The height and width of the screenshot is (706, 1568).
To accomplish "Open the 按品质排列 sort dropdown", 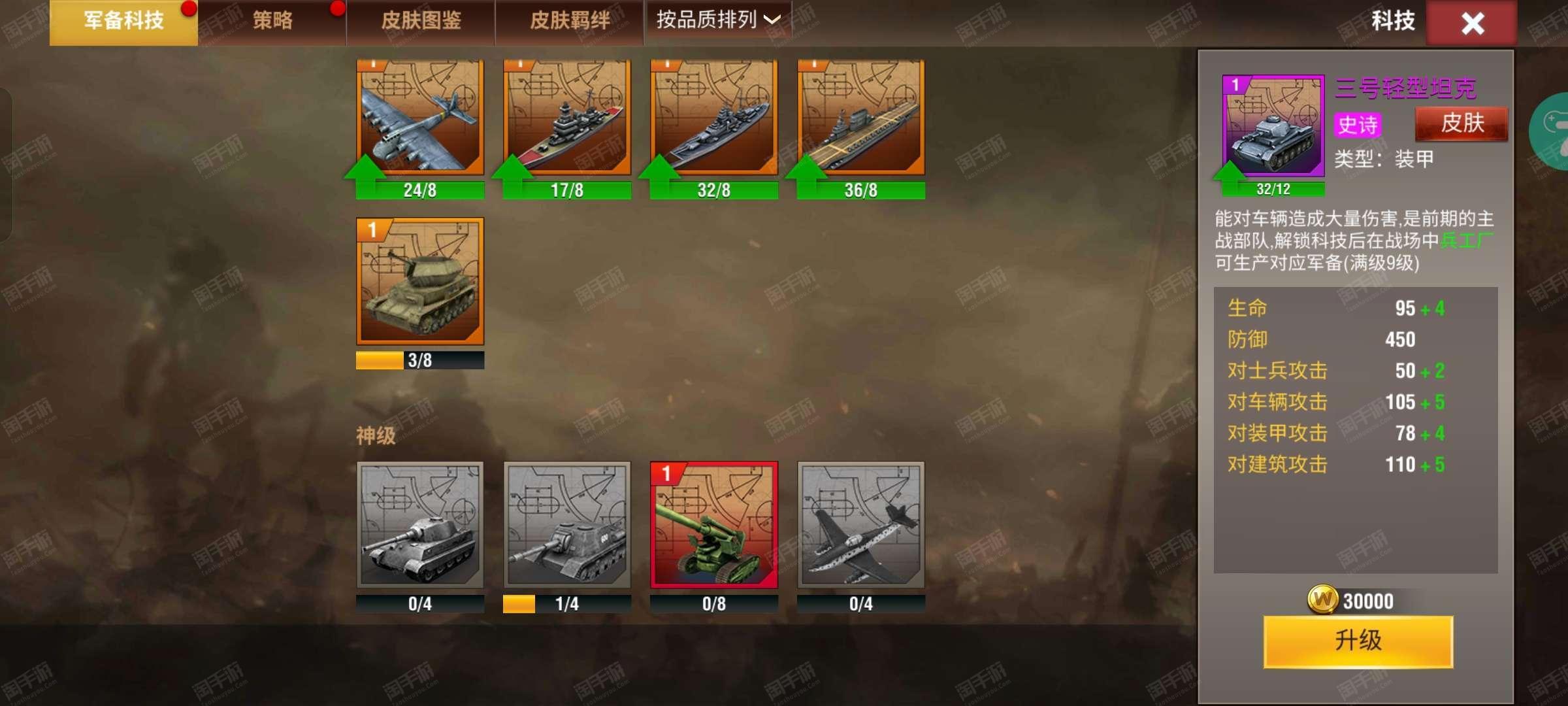I will (x=718, y=20).
